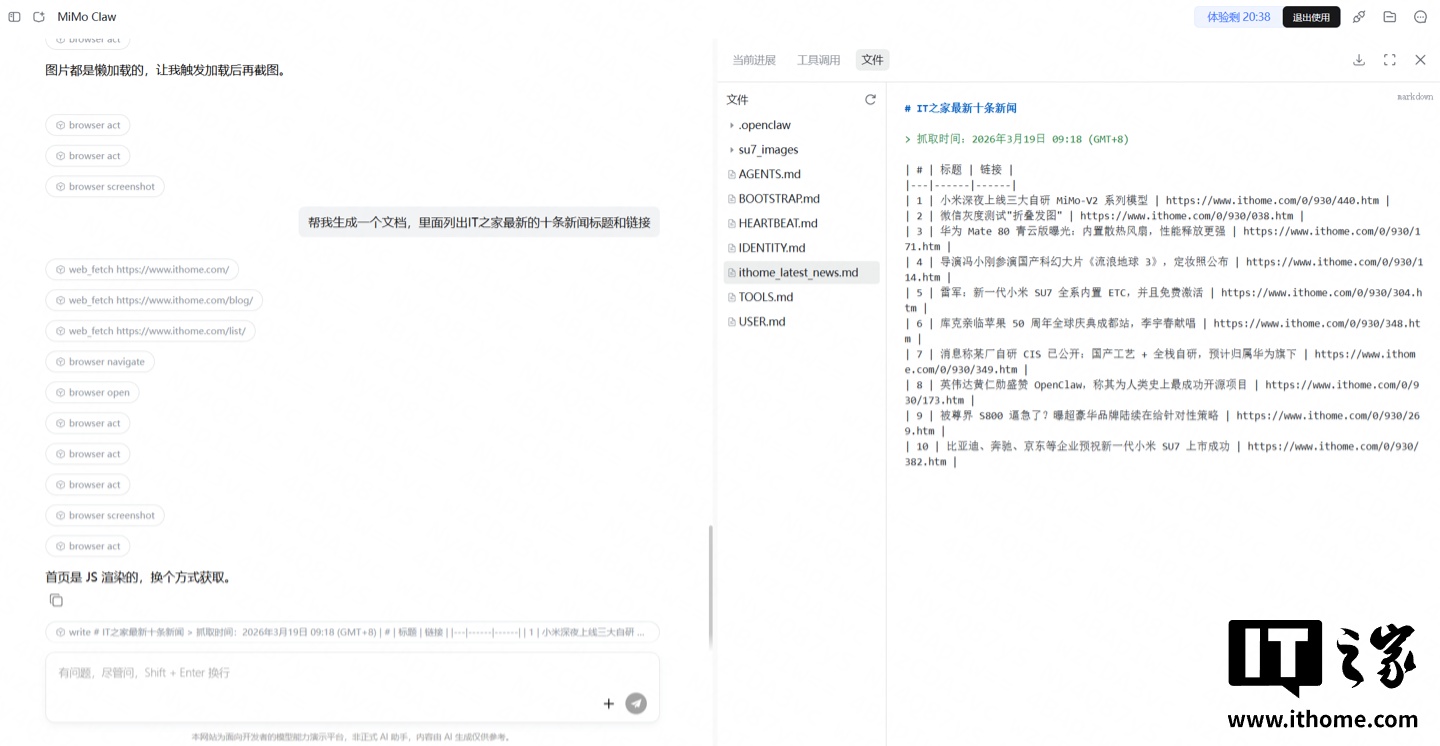Select ithome_latest_news.md in the file list
This screenshot has width=1440, height=746.
[x=801, y=272]
